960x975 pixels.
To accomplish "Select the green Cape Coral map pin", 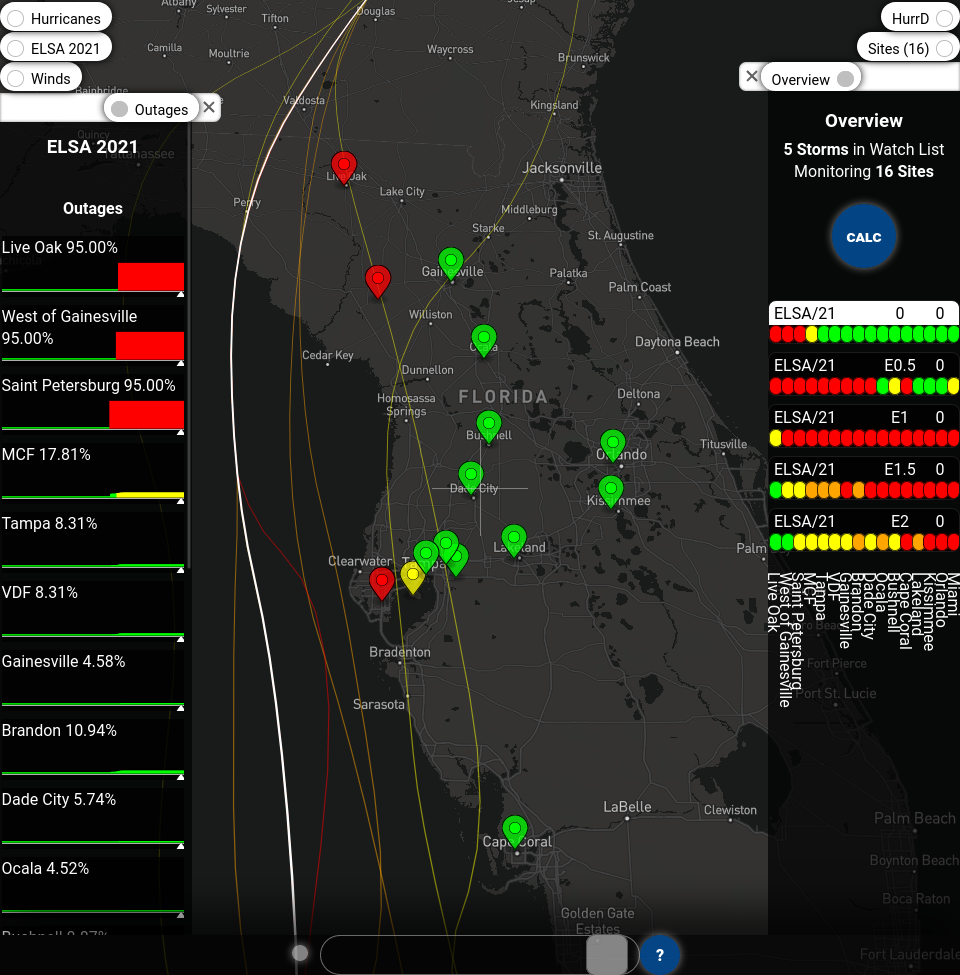I will [515, 831].
